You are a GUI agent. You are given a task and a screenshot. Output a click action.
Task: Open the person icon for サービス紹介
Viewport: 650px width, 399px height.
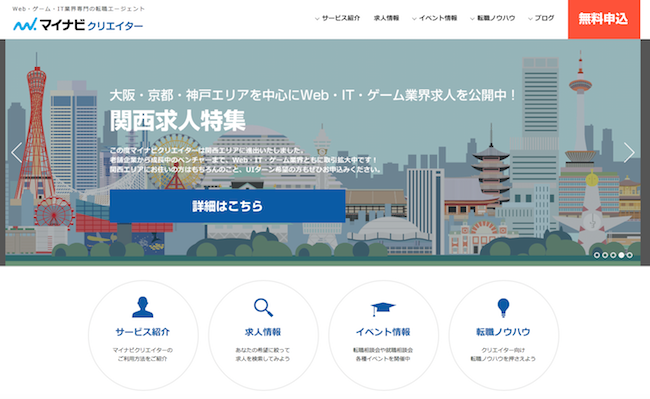coord(143,307)
